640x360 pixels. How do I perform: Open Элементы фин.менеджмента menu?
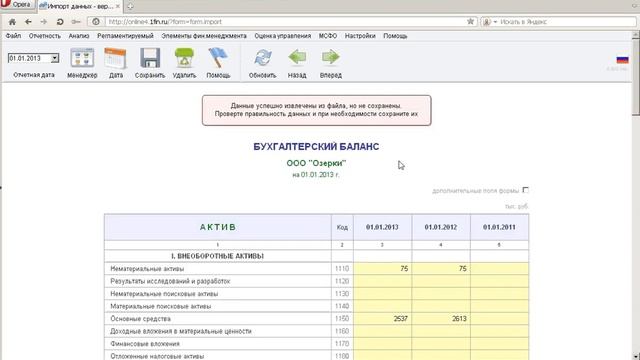click(x=204, y=36)
